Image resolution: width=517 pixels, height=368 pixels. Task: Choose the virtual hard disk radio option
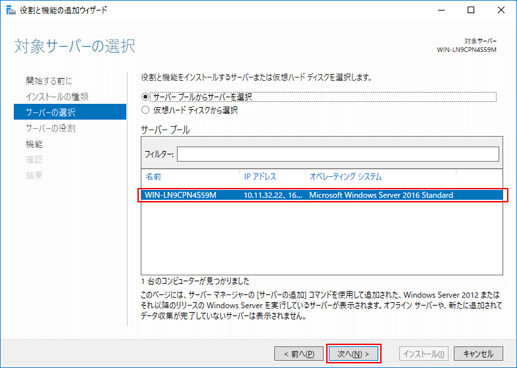tap(145, 110)
